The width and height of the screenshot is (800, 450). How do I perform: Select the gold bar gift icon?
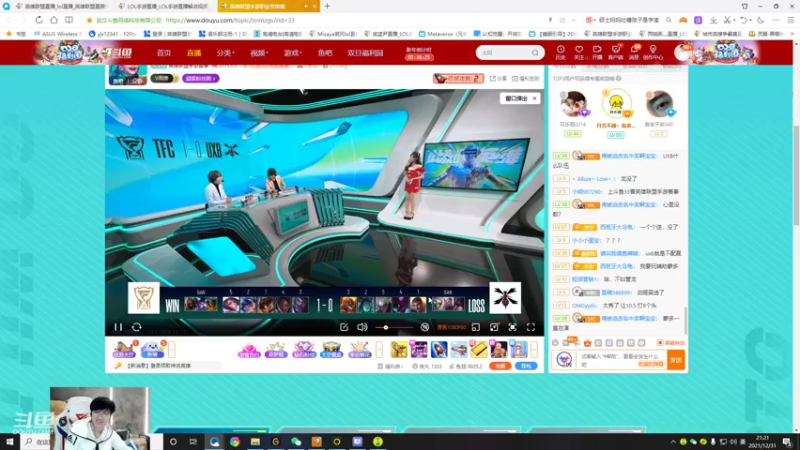(479, 349)
